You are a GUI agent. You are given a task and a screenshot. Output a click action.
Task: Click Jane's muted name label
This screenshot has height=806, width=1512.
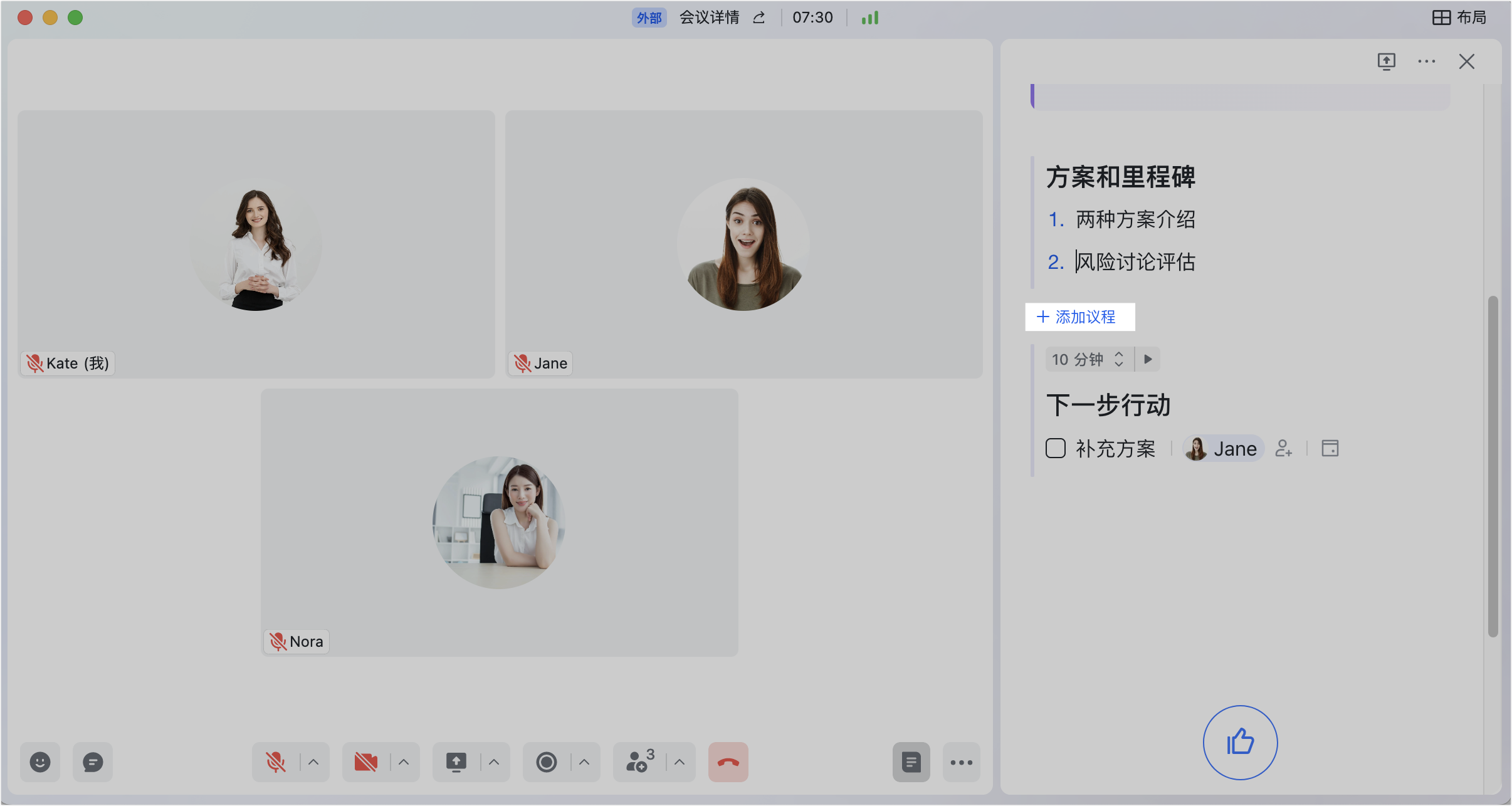click(540, 364)
